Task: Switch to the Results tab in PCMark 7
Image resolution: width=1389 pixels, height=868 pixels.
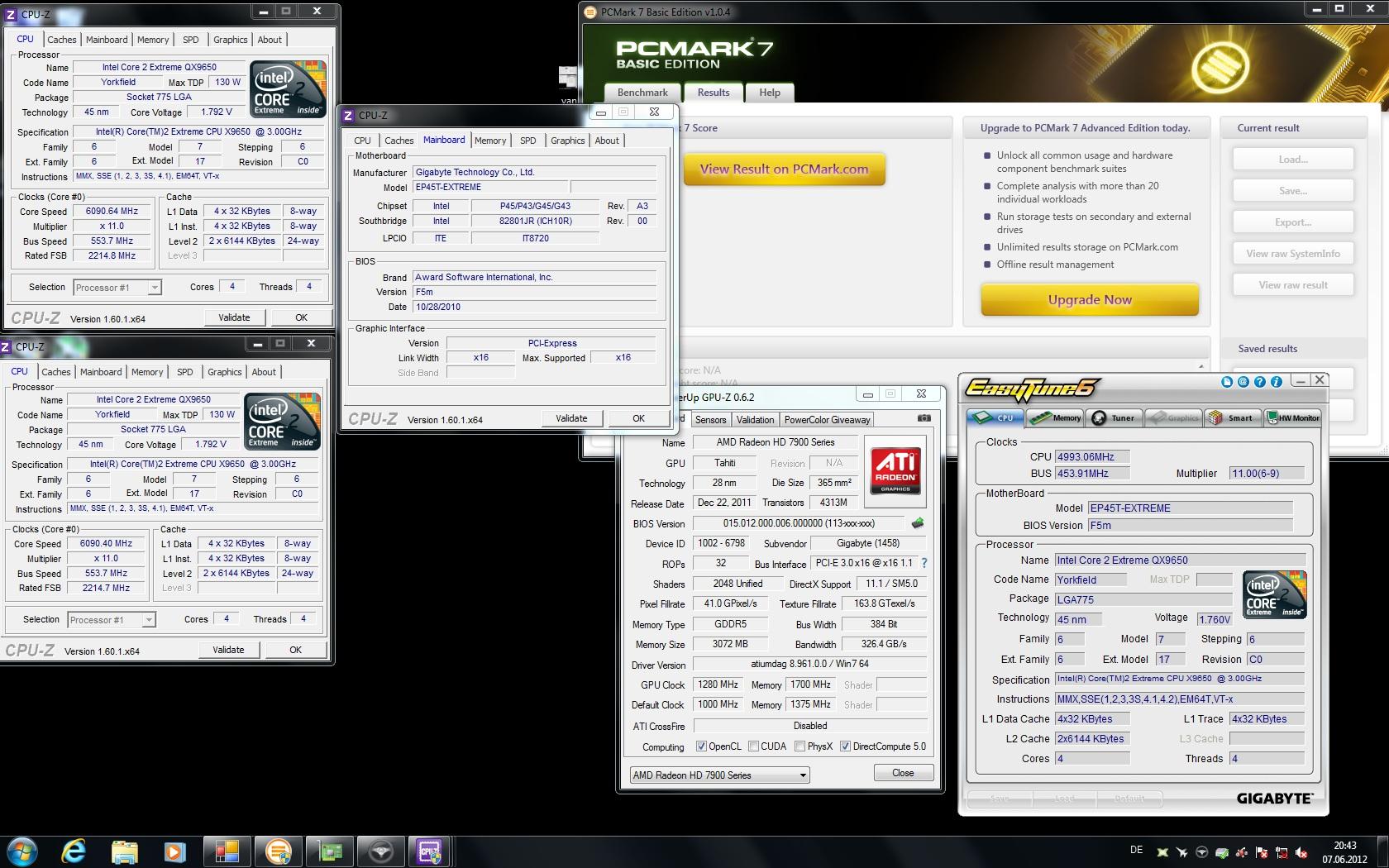Action: point(714,93)
